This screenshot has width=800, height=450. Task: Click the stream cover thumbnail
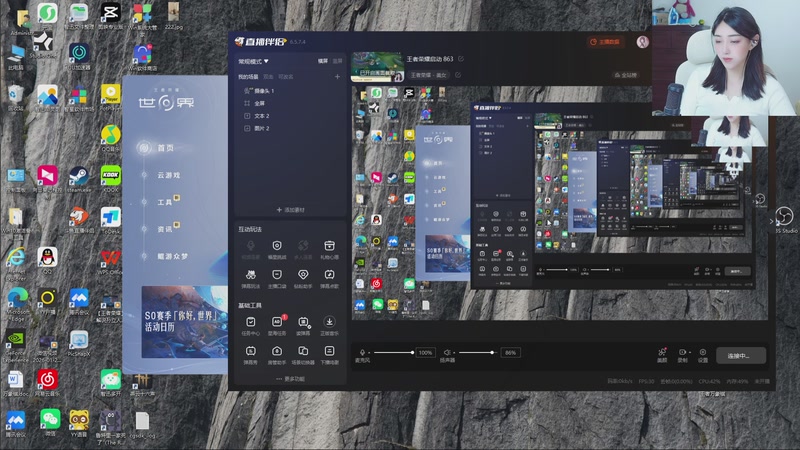377,67
